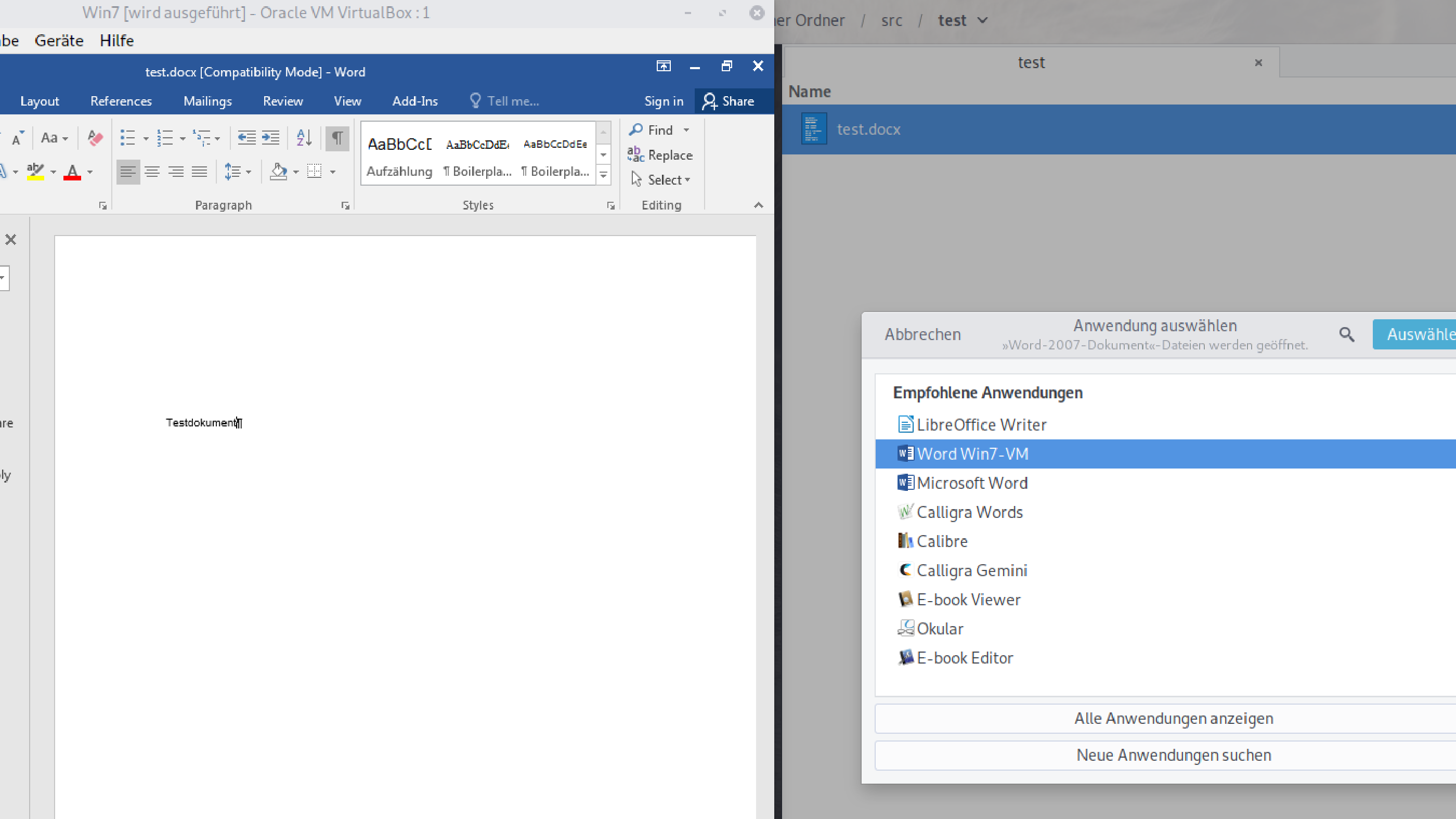The width and height of the screenshot is (1456, 819).
Task: Collapse the Word ribbon
Action: pyautogui.click(x=759, y=205)
